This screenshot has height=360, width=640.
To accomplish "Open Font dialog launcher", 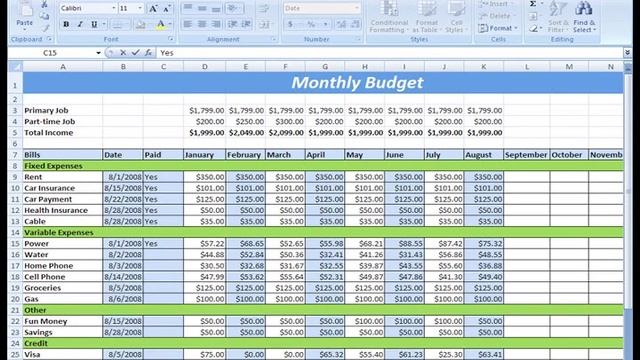I will point(171,39).
